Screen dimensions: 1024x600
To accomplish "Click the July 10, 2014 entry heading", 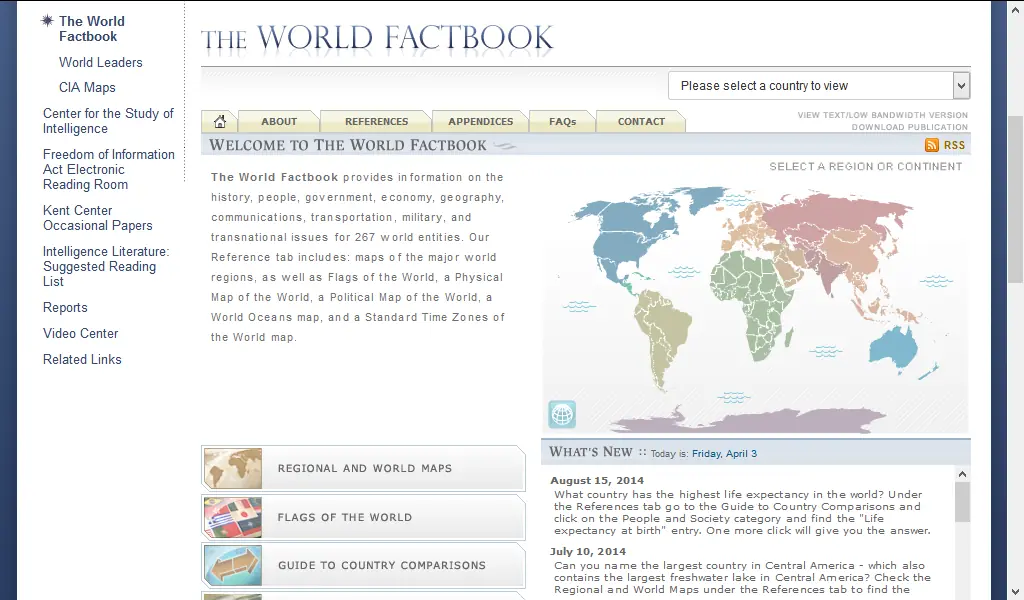I will tap(588, 552).
